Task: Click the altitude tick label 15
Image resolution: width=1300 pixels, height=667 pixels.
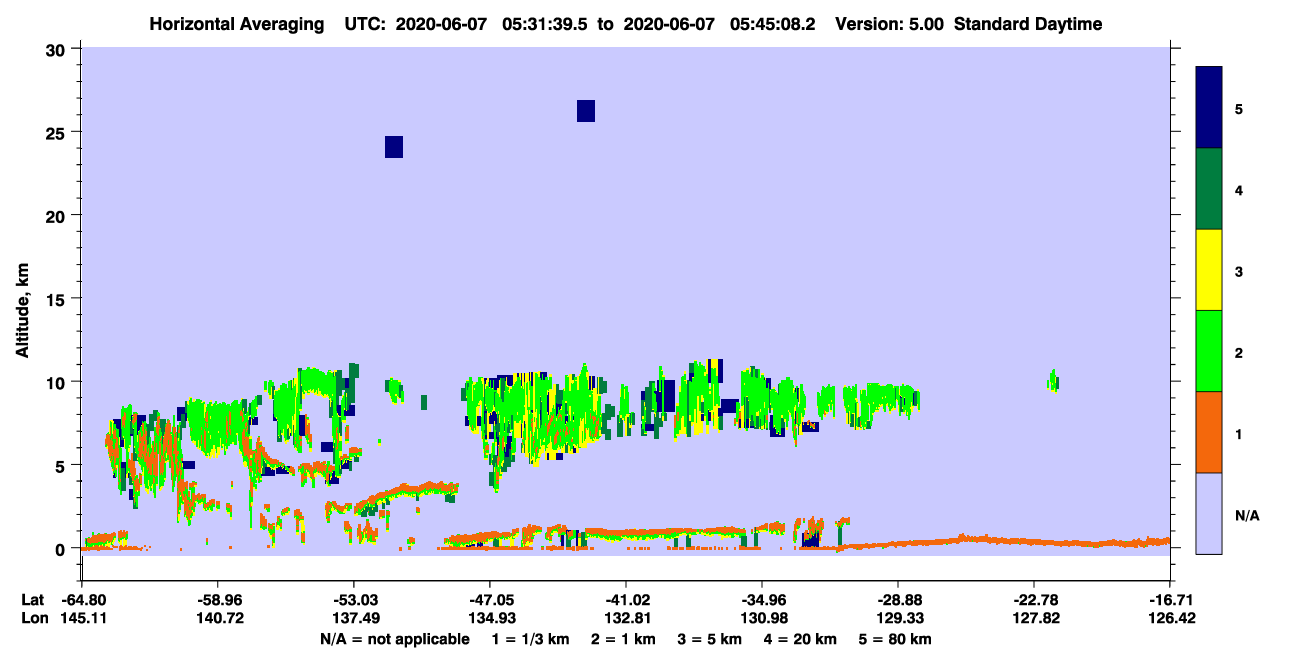Action: (58, 299)
